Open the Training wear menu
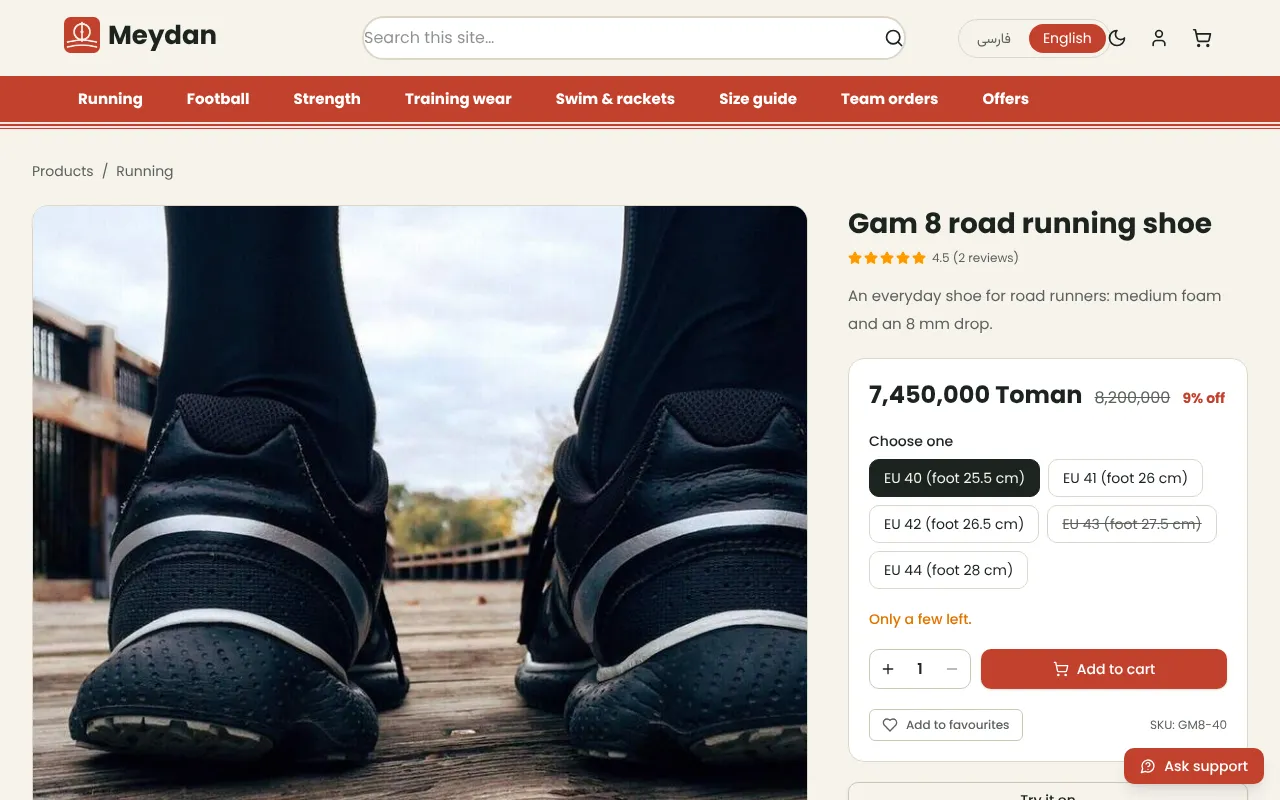The height and width of the screenshot is (800, 1280). [458, 99]
